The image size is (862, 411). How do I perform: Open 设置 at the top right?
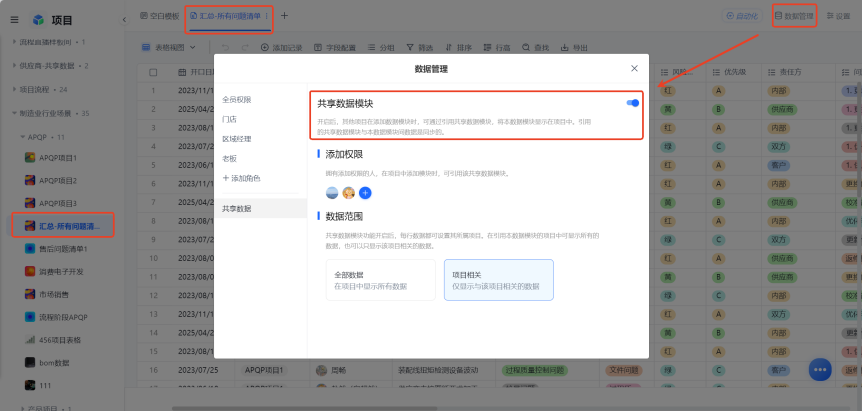point(838,16)
